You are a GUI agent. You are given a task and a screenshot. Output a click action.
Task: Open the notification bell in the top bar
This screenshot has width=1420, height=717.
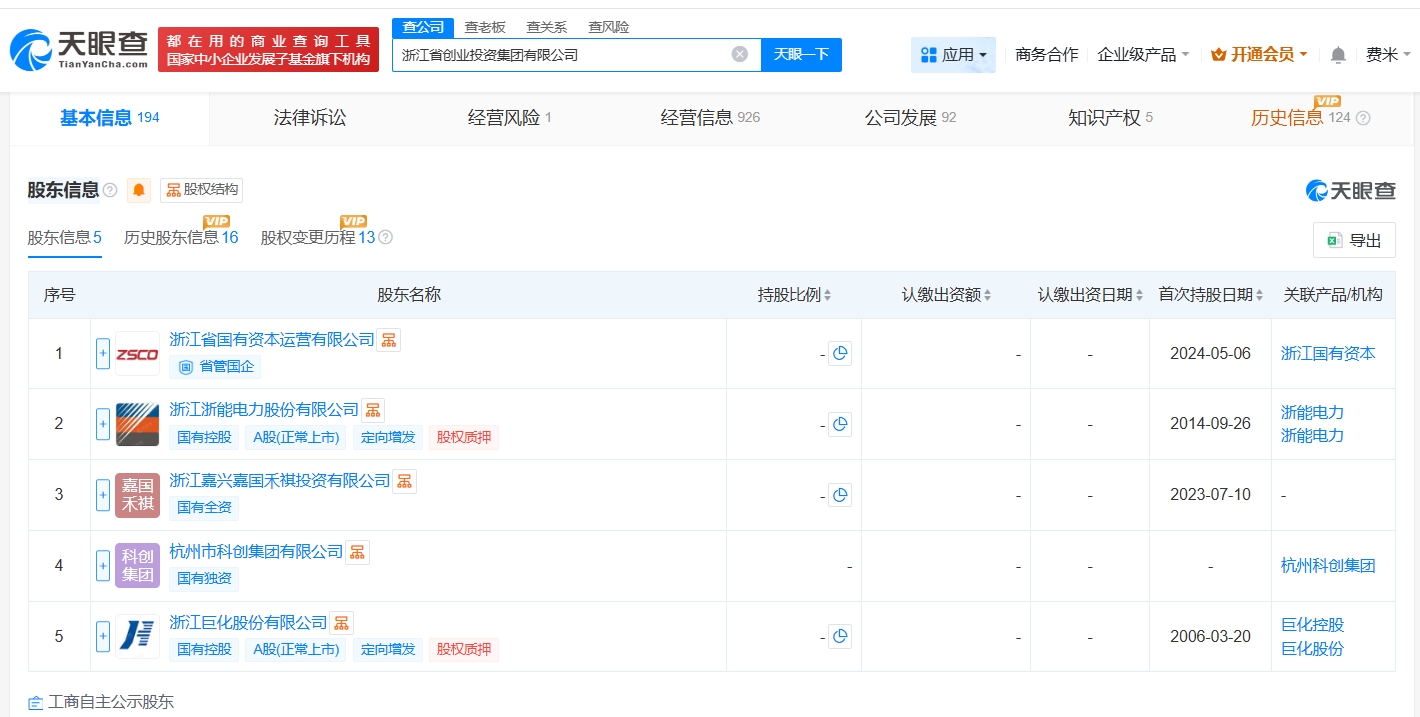(1338, 55)
